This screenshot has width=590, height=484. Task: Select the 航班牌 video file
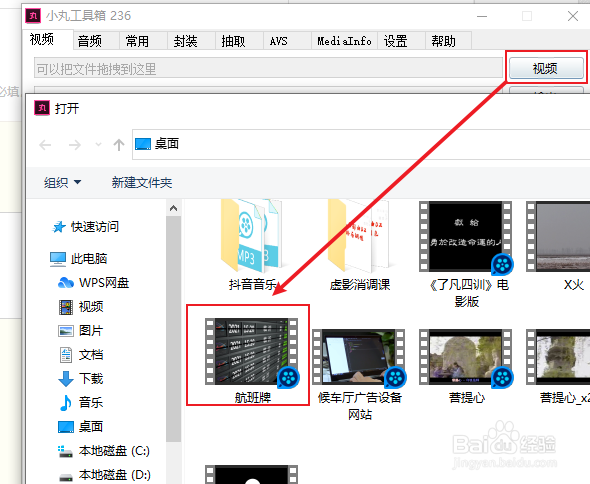252,361
